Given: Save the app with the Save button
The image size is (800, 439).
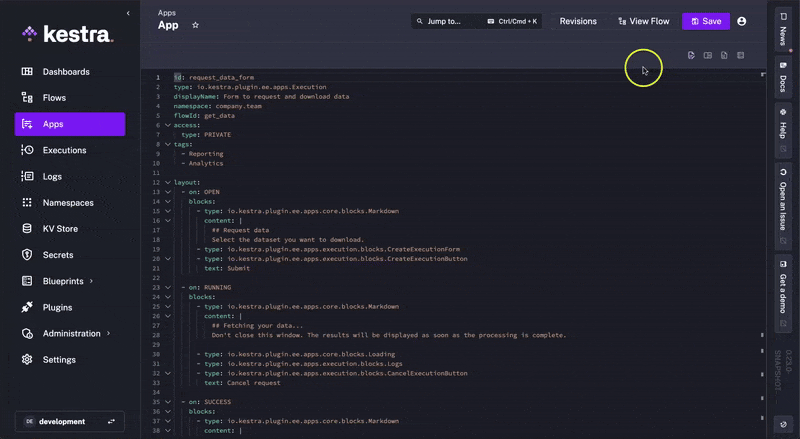Looking at the screenshot, I should 706,21.
